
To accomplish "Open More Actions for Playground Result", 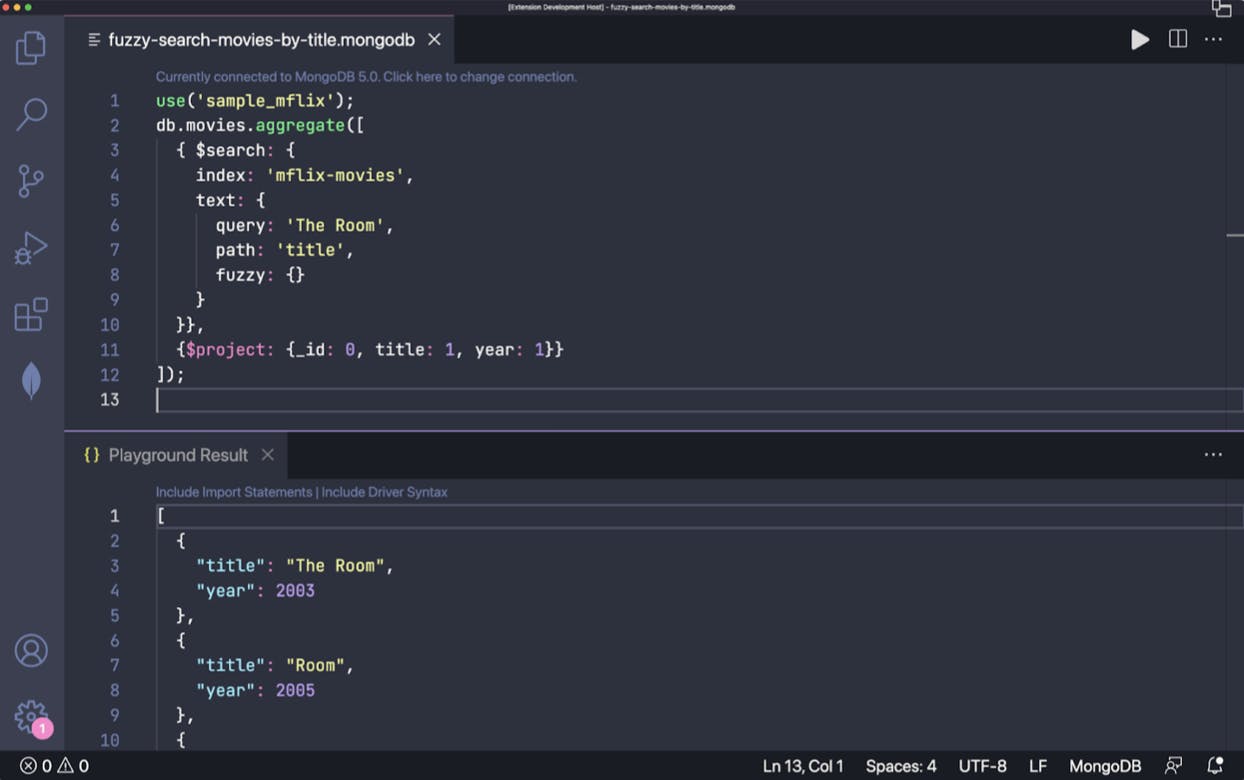I will coord(1213,454).
